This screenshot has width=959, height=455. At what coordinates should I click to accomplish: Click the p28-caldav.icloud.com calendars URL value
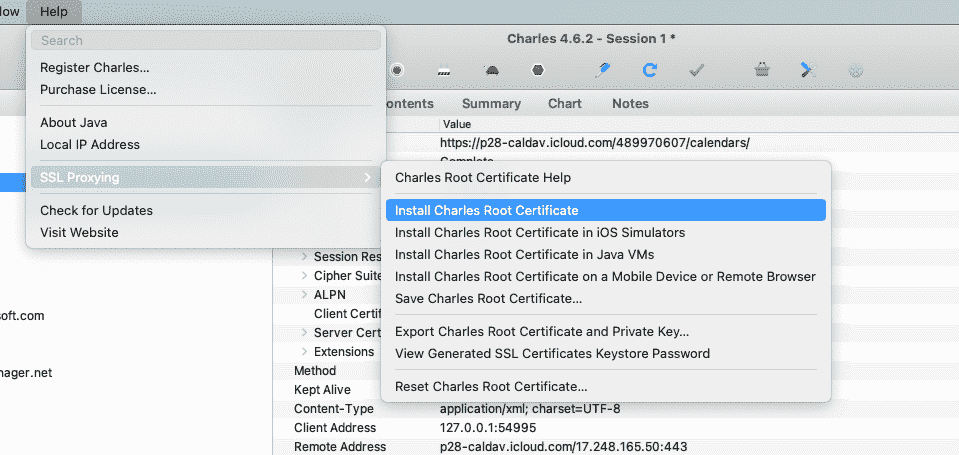click(594, 143)
